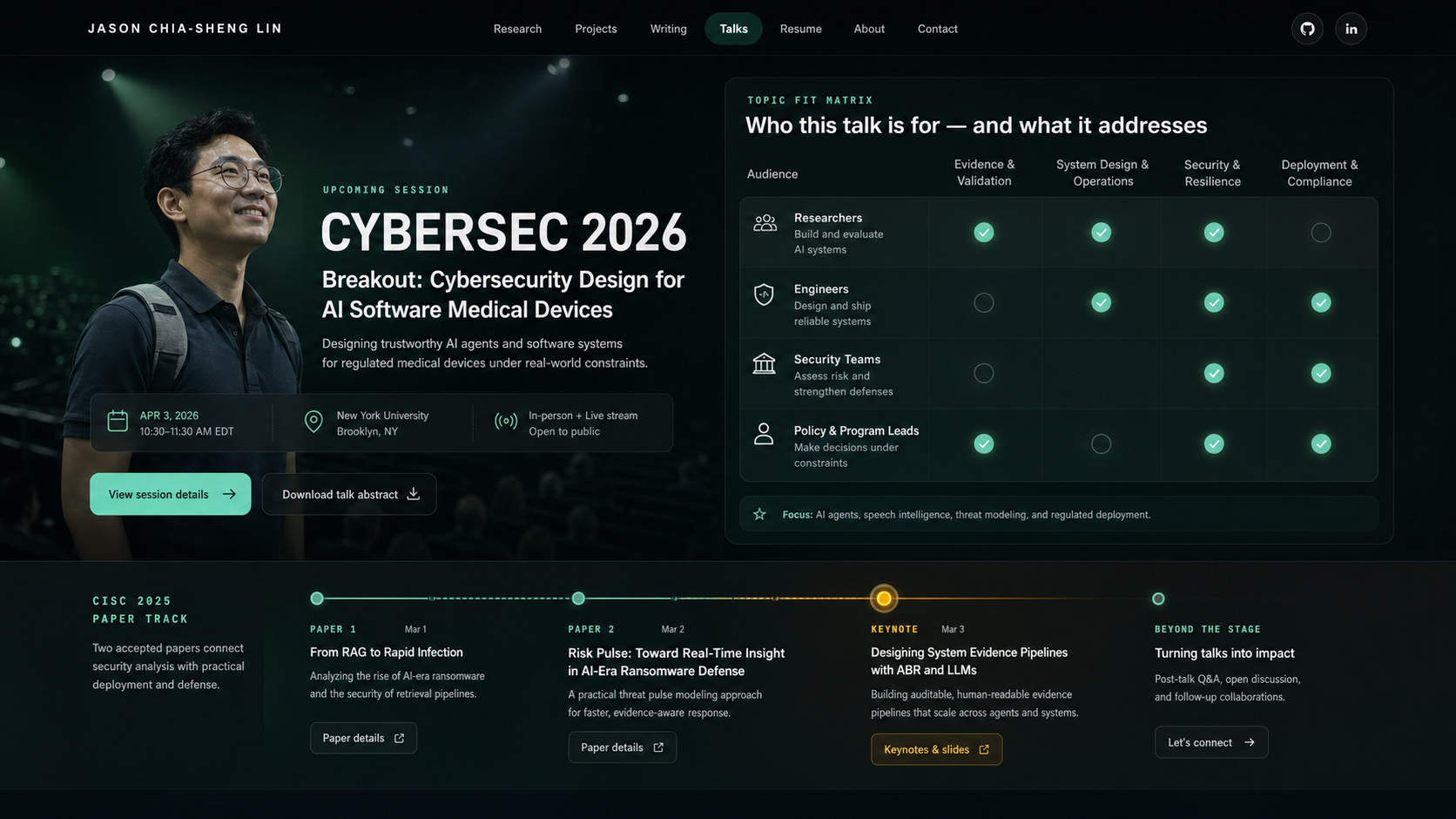Click 'From RAG to Rapid Infection' title

387,653
